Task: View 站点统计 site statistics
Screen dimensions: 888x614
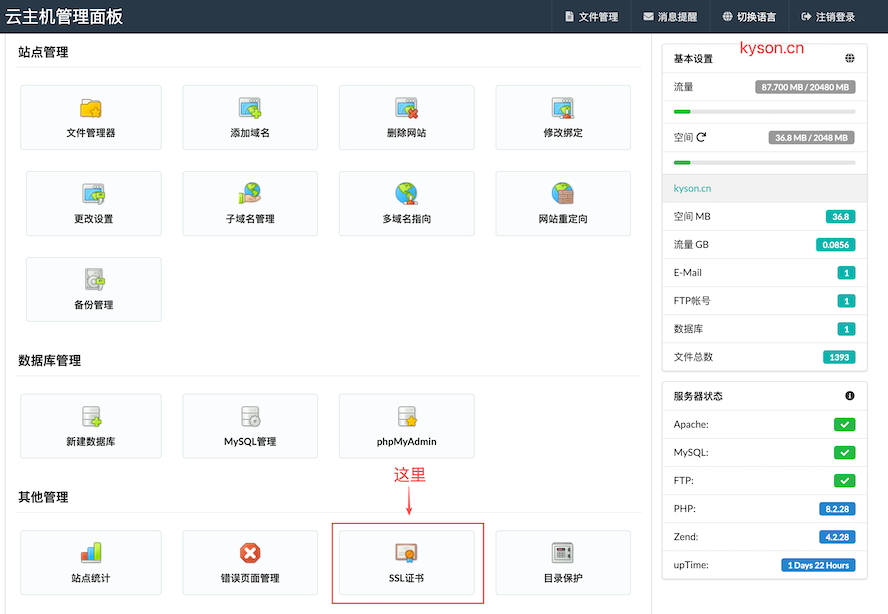Action: coord(90,562)
